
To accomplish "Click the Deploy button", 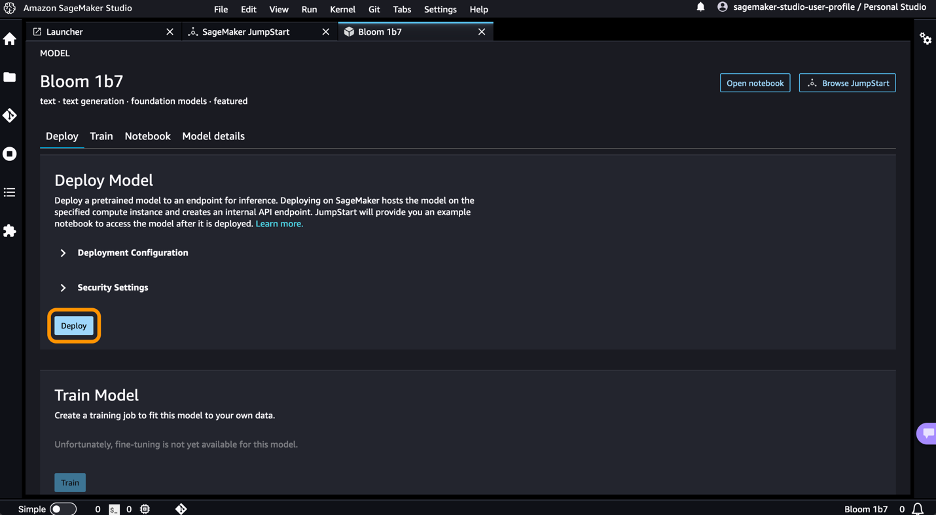I will 74,325.
